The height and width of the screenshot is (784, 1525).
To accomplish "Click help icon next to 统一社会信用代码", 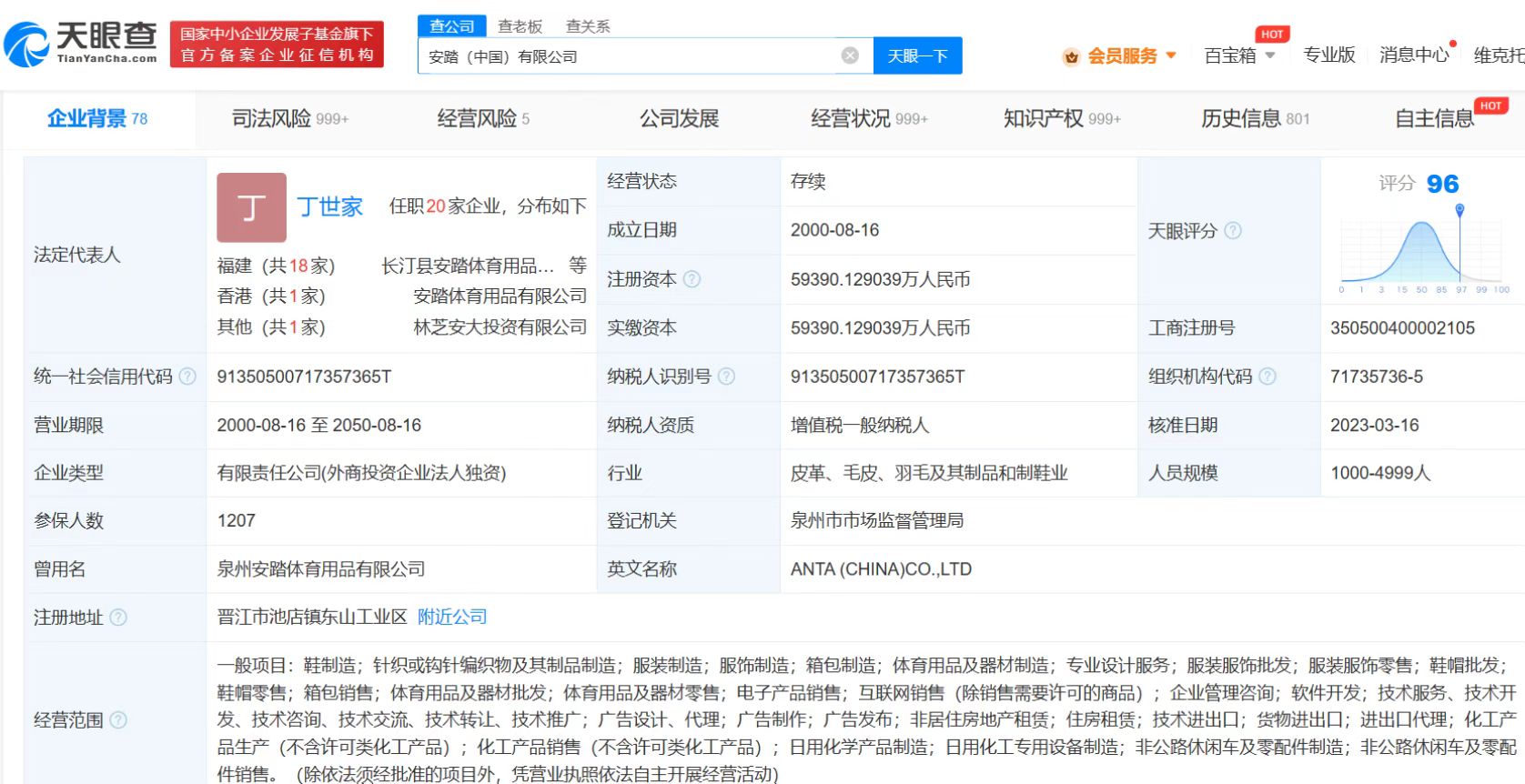I will pyautogui.click(x=187, y=377).
